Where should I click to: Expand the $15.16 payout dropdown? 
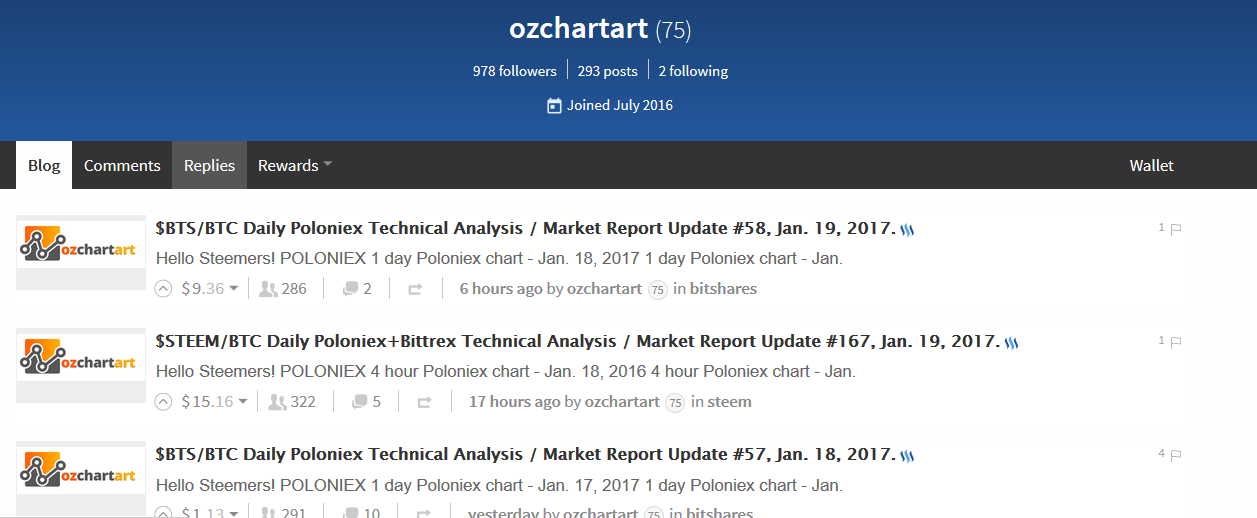coord(242,402)
